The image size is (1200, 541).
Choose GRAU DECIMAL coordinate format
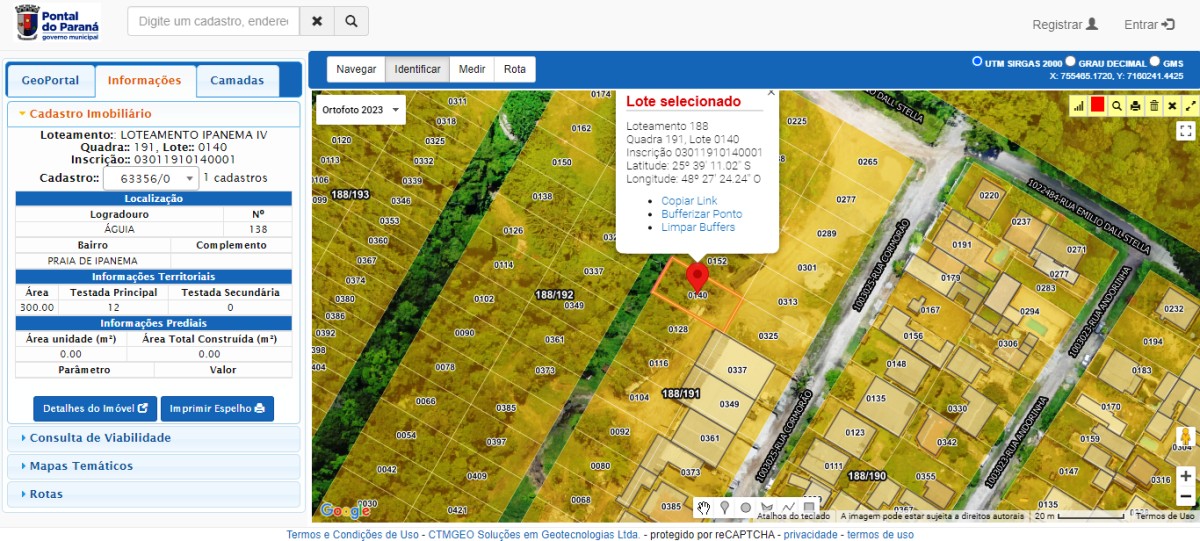point(1071,62)
